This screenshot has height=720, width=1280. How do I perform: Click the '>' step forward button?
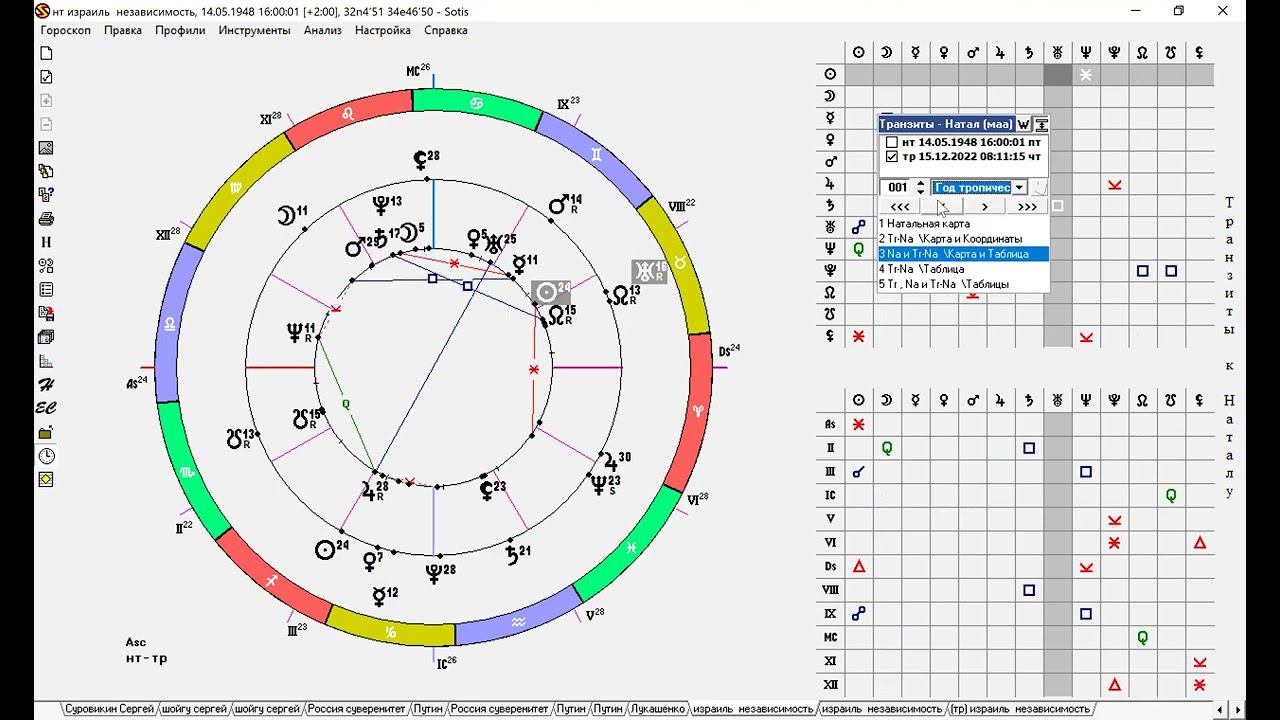[x=985, y=207]
